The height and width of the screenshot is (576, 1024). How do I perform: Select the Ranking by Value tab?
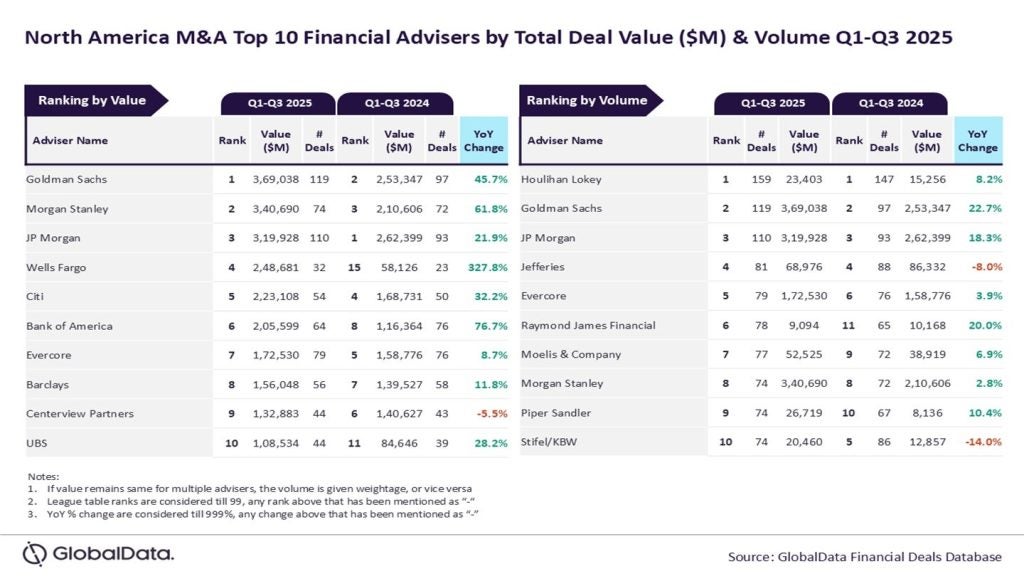tap(93, 100)
